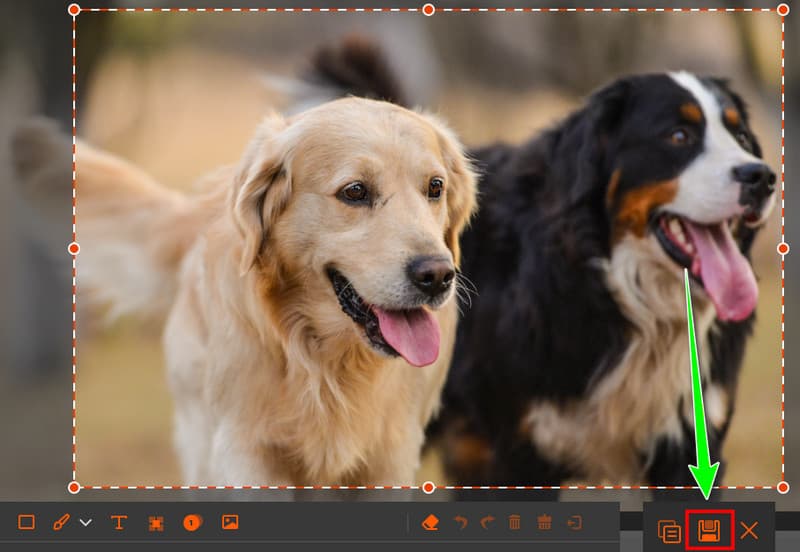Image resolution: width=800 pixels, height=552 pixels.
Task: Select the mosaic blur tool
Action: point(156,523)
